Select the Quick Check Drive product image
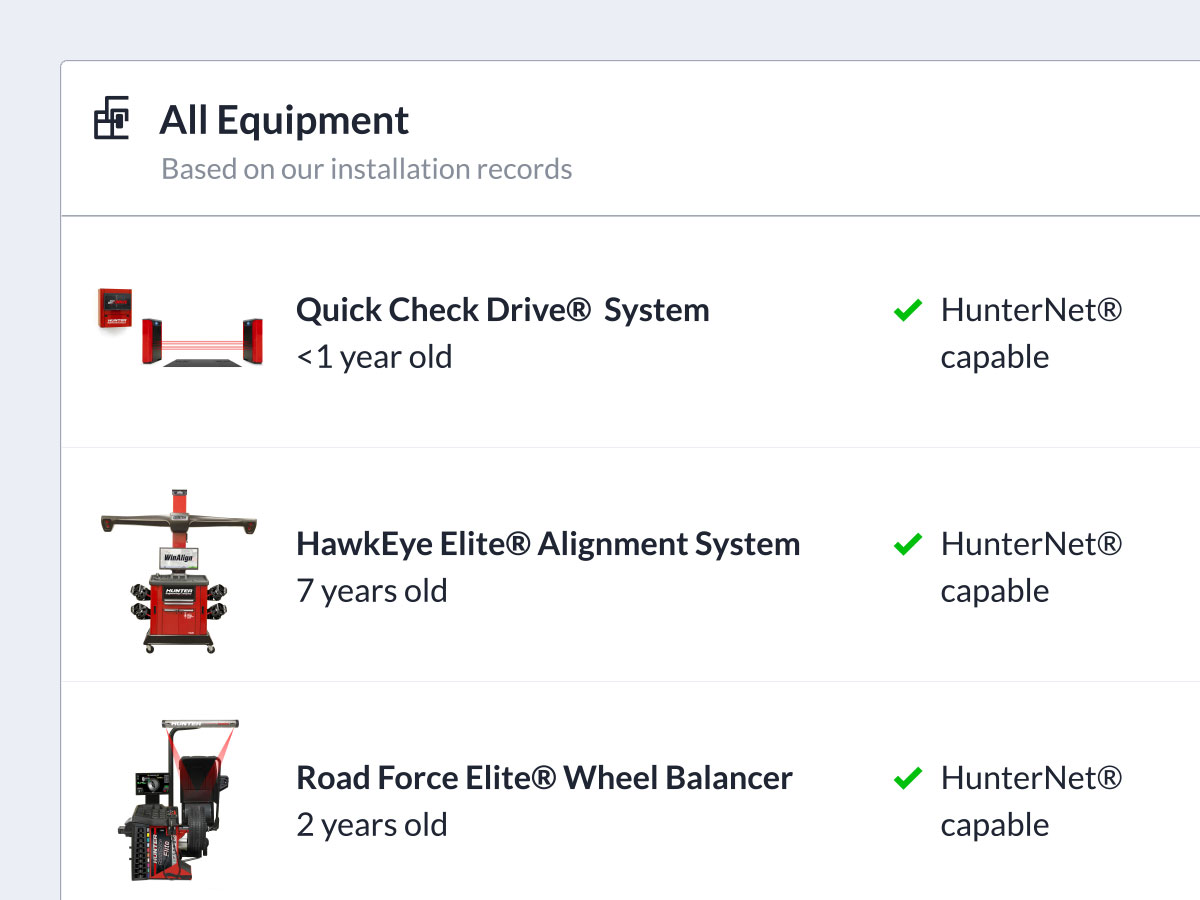Image resolution: width=1200 pixels, height=900 pixels. pos(180,327)
